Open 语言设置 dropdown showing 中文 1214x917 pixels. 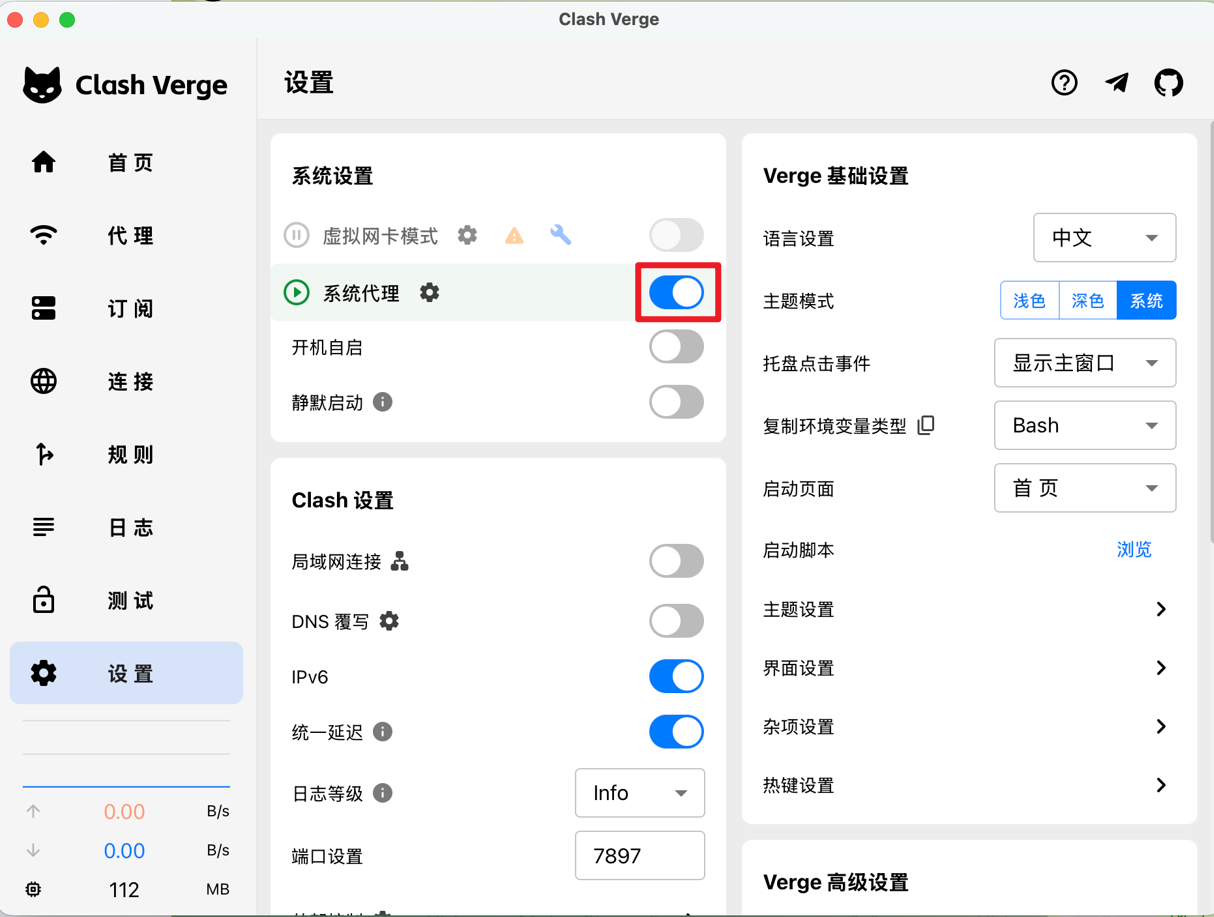pyautogui.click(x=1104, y=238)
